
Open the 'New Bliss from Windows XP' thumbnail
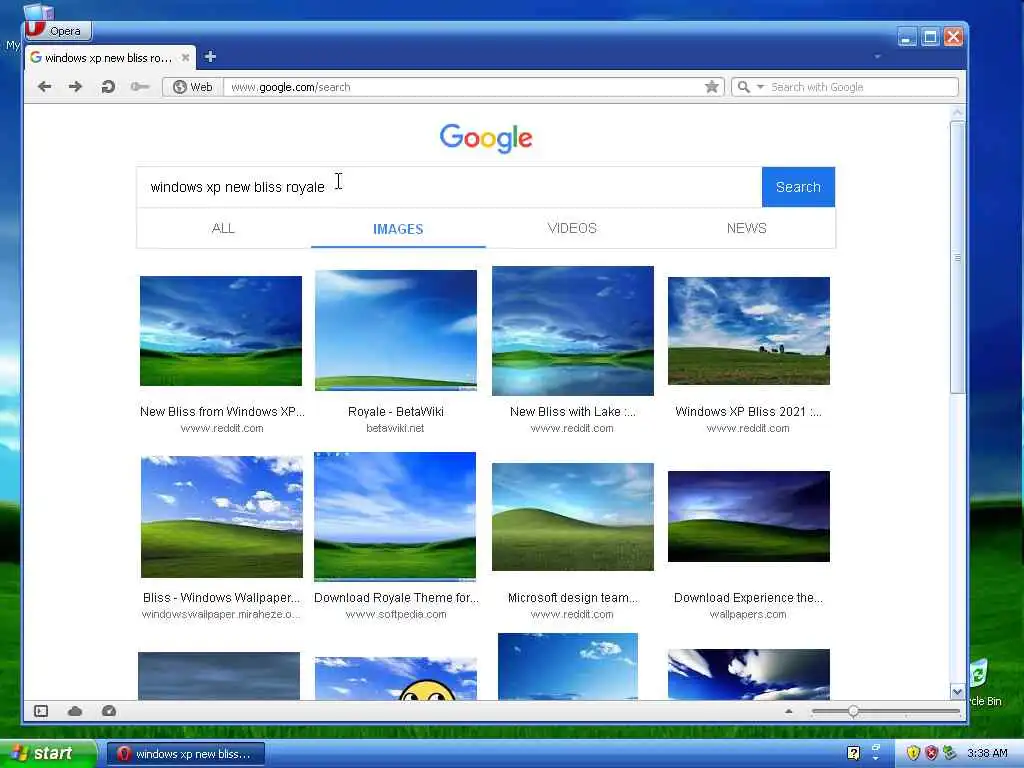[221, 330]
